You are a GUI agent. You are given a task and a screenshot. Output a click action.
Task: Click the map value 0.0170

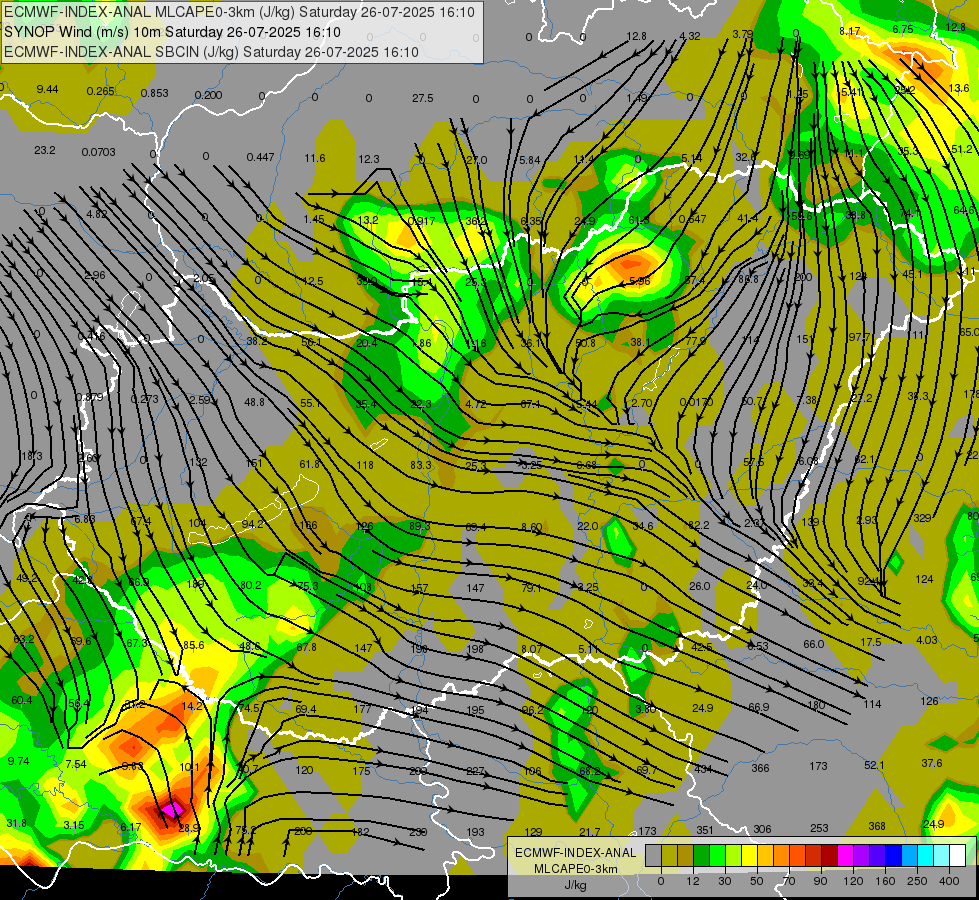point(696,402)
